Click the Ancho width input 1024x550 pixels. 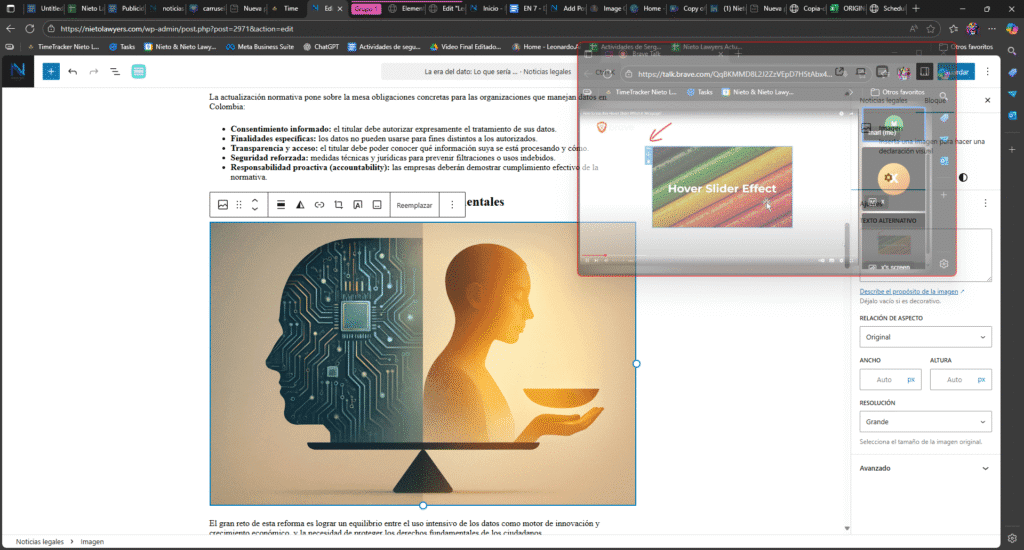coord(884,380)
